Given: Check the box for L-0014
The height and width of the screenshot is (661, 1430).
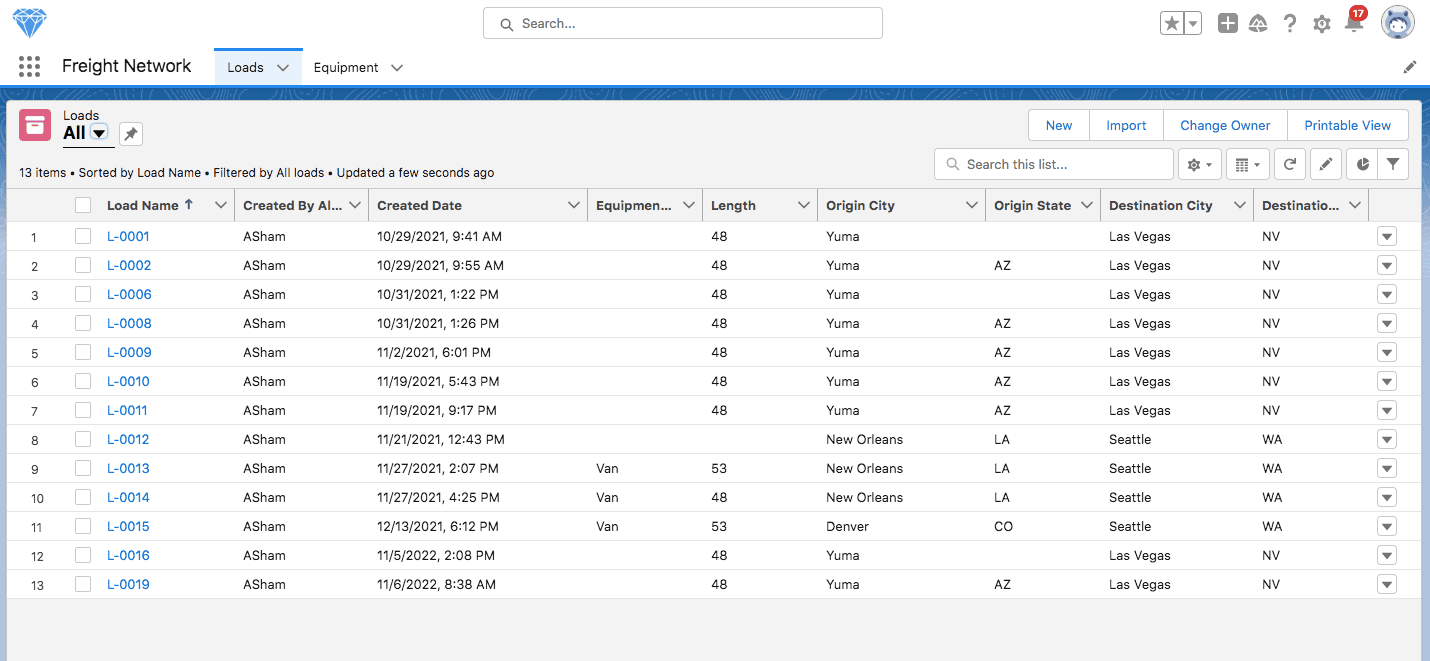Looking at the screenshot, I should (x=83, y=497).
